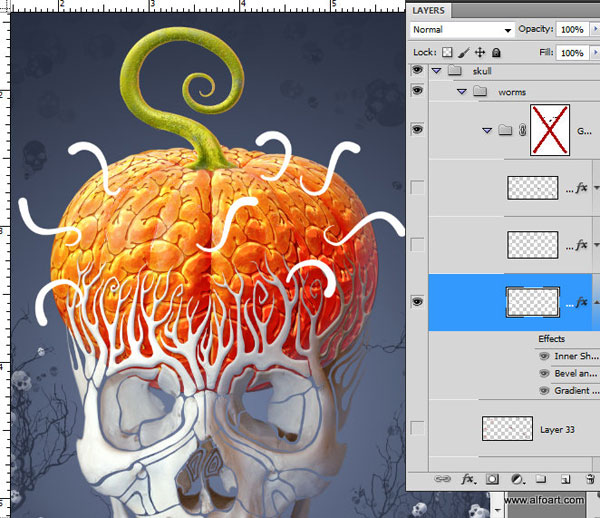This screenshot has height=518, width=600.
Task: Click the mask link chain icon
Action: (x=522, y=130)
